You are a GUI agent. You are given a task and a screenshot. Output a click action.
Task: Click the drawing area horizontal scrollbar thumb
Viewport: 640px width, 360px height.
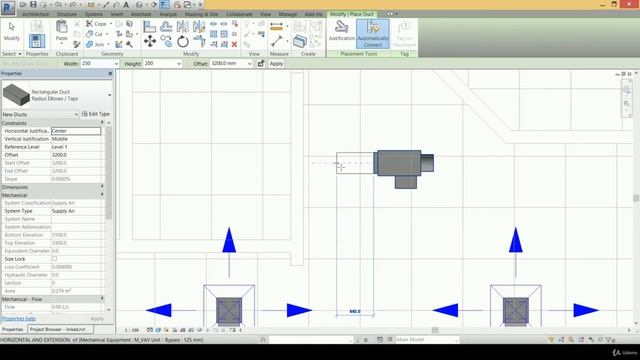pyautogui.click(x=435, y=330)
